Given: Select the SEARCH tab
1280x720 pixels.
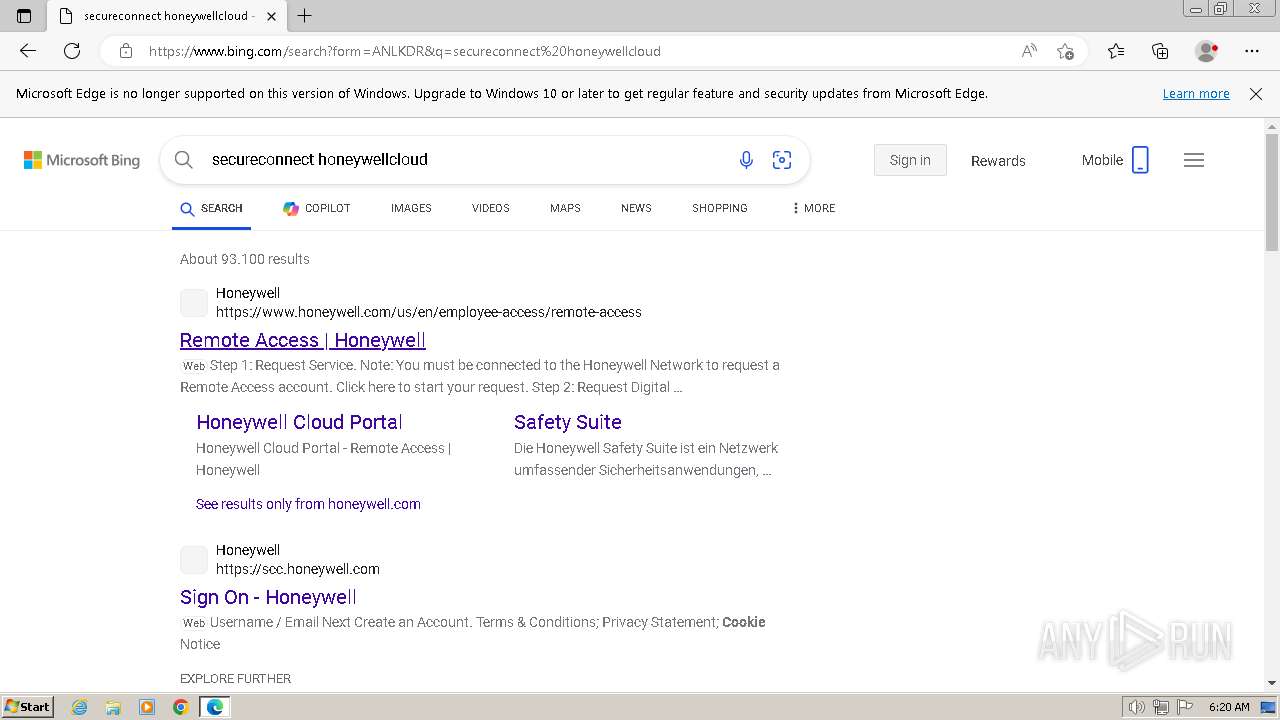Looking at the screenshot, I should pyautogui.click(x=211, y=208).
